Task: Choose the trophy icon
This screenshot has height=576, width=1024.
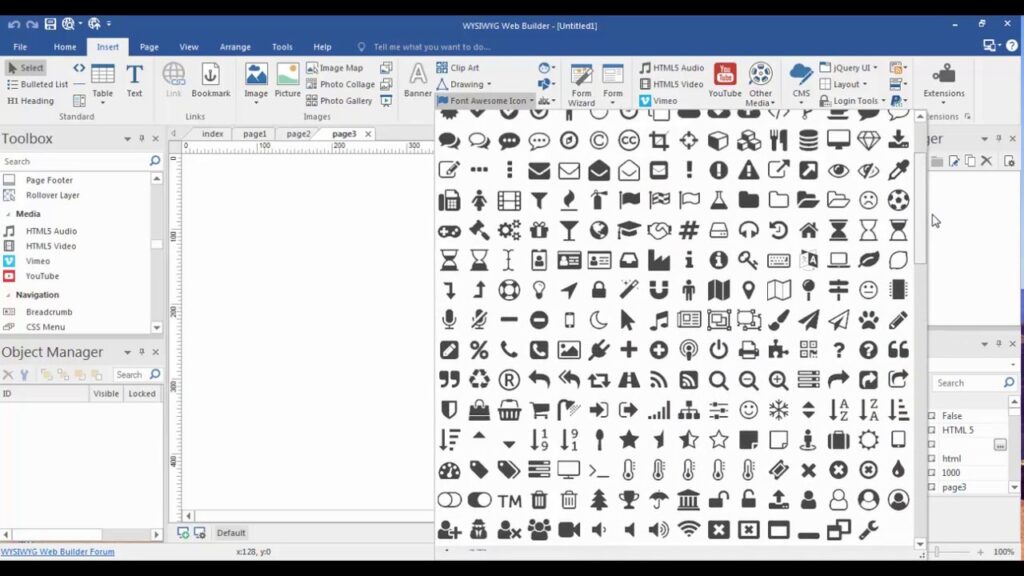Action: click(x=629, y=500)
